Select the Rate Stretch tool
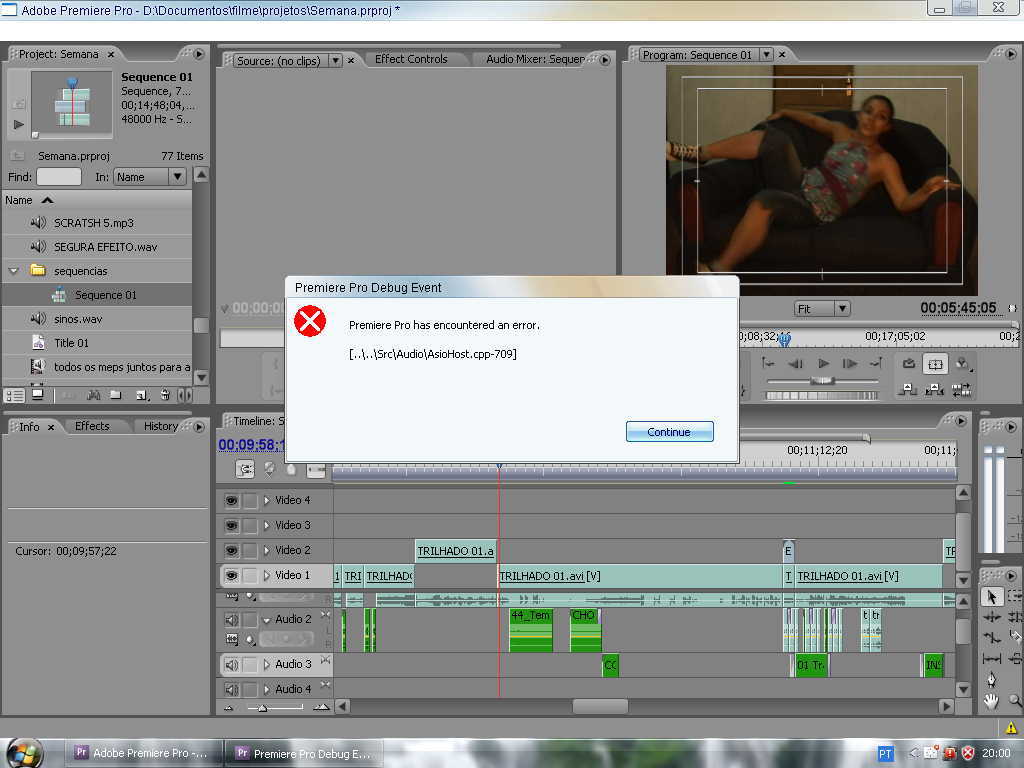 pos(991,637)
